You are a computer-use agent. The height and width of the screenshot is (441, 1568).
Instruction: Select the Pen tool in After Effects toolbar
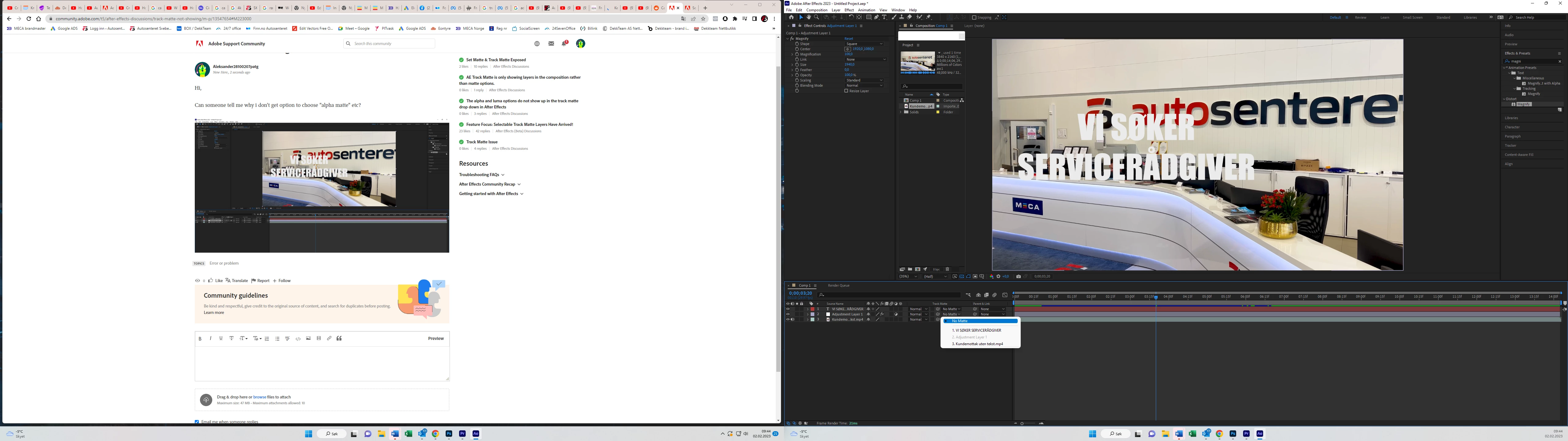point(876,17)
